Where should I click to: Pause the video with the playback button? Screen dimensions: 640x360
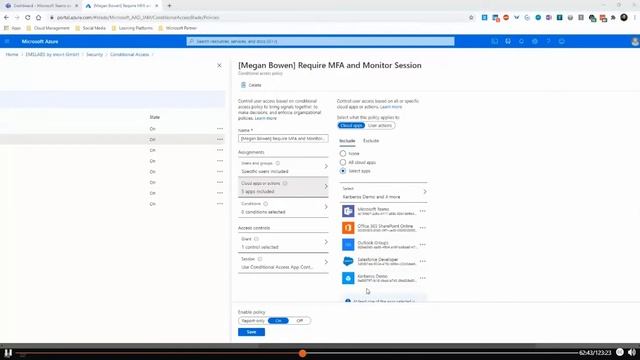click(8, 353)
